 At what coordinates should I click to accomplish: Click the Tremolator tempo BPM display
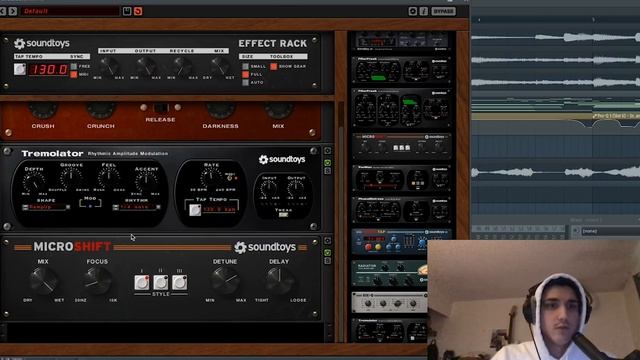220,209
